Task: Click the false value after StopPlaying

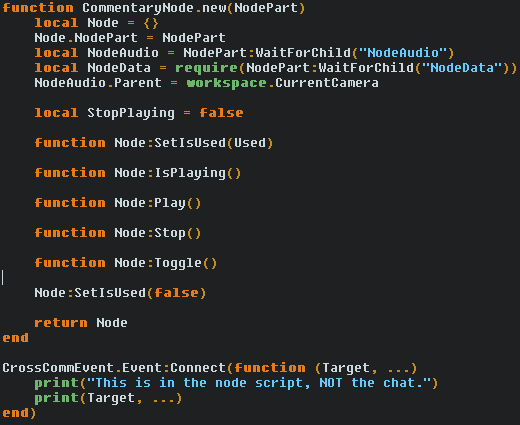Action: point(221,113)
